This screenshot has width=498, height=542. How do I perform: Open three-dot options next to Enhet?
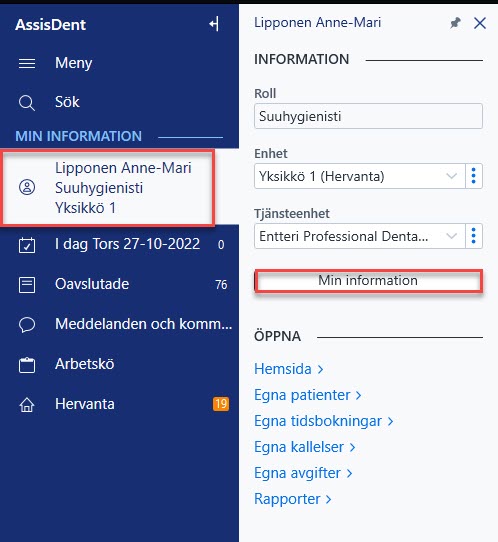pos(474,176)
